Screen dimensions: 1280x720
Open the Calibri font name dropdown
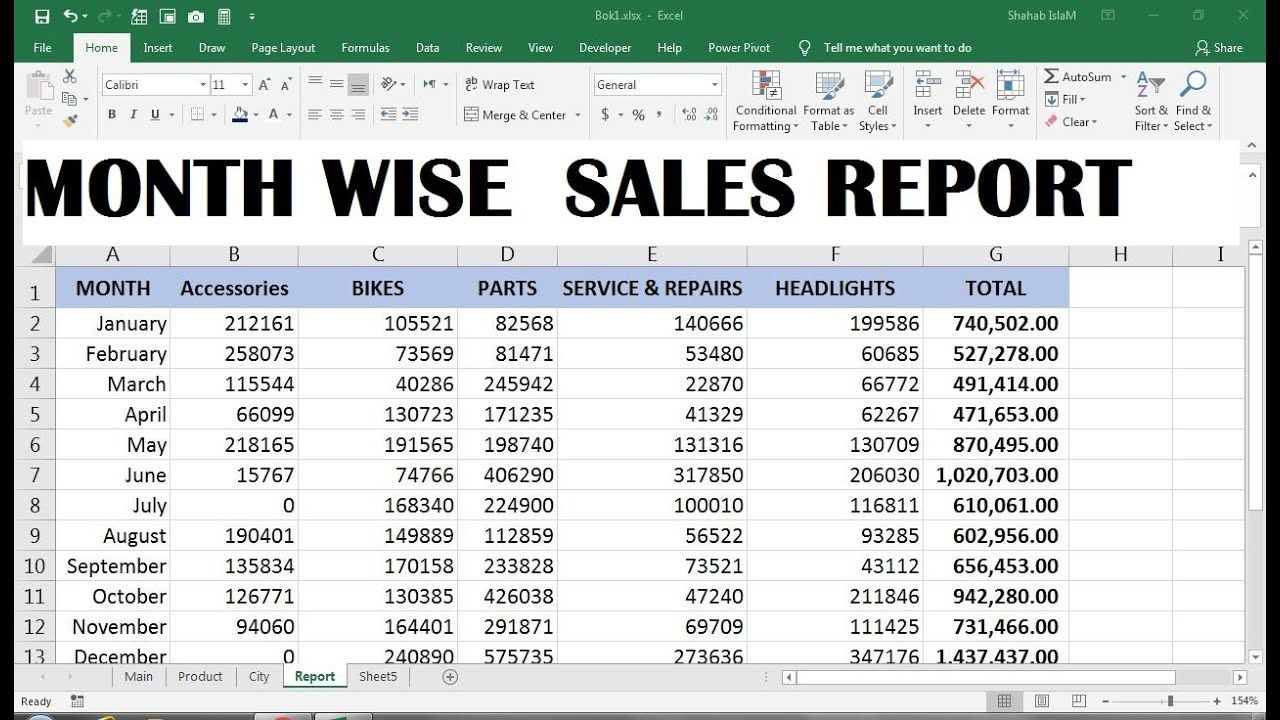coord(203,85)
